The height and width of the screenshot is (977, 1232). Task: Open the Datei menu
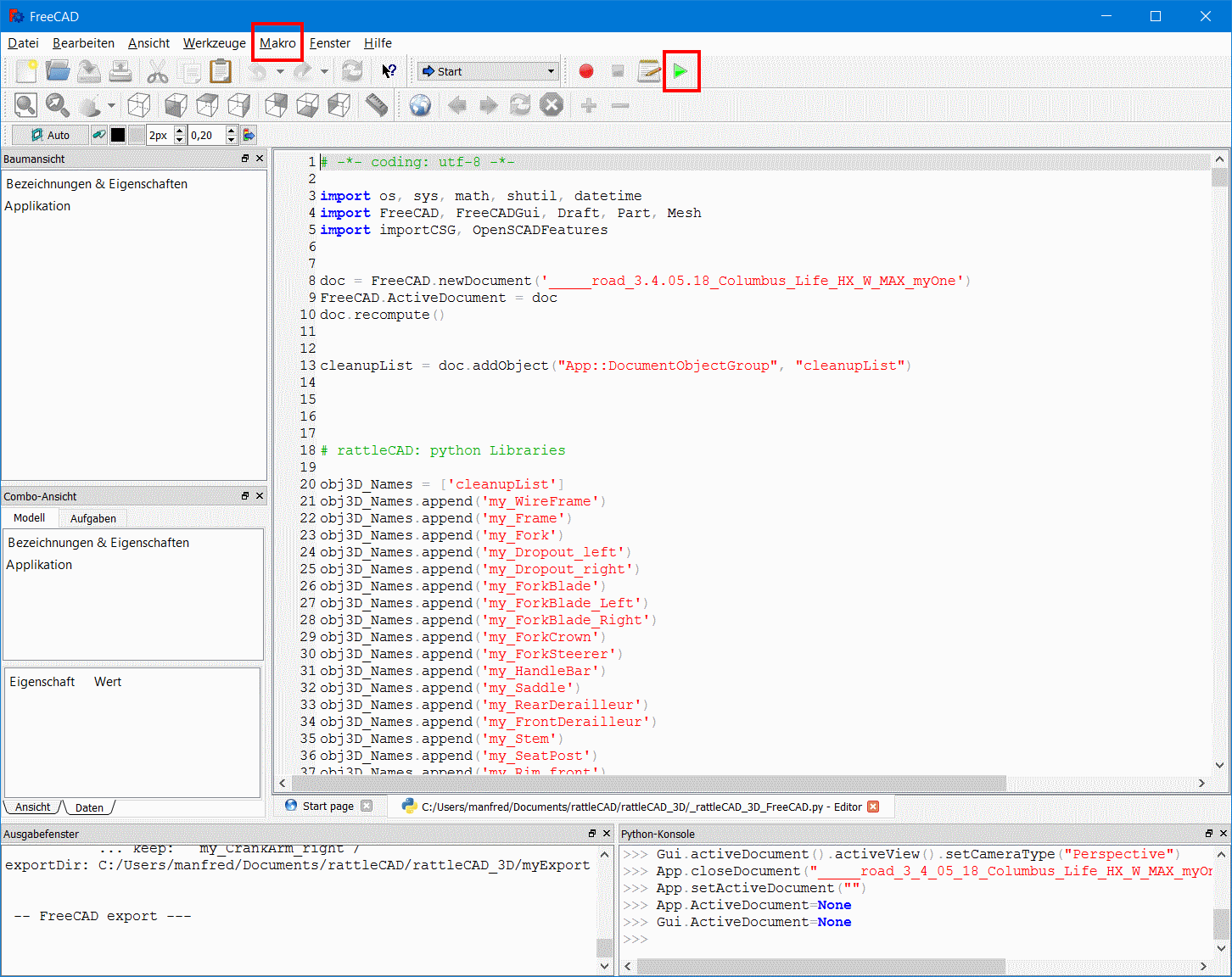pyautogui.click(x=24, y=43)
